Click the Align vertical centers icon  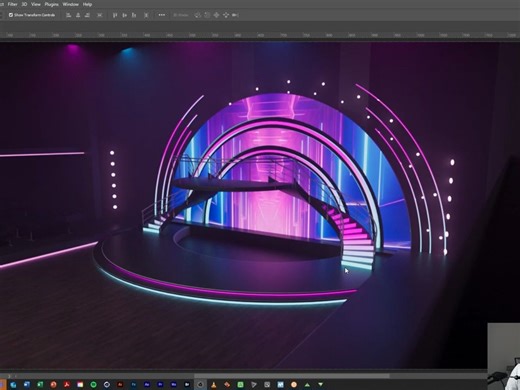125,15
